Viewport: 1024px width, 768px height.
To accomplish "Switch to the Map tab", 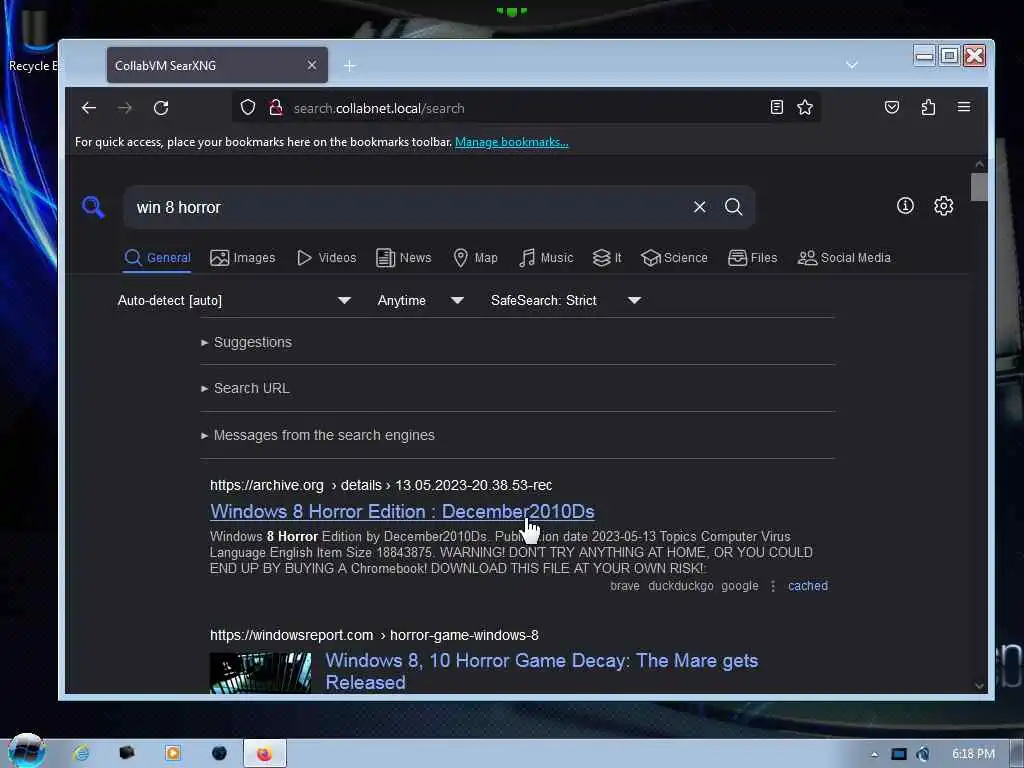I will pos(475,257).
